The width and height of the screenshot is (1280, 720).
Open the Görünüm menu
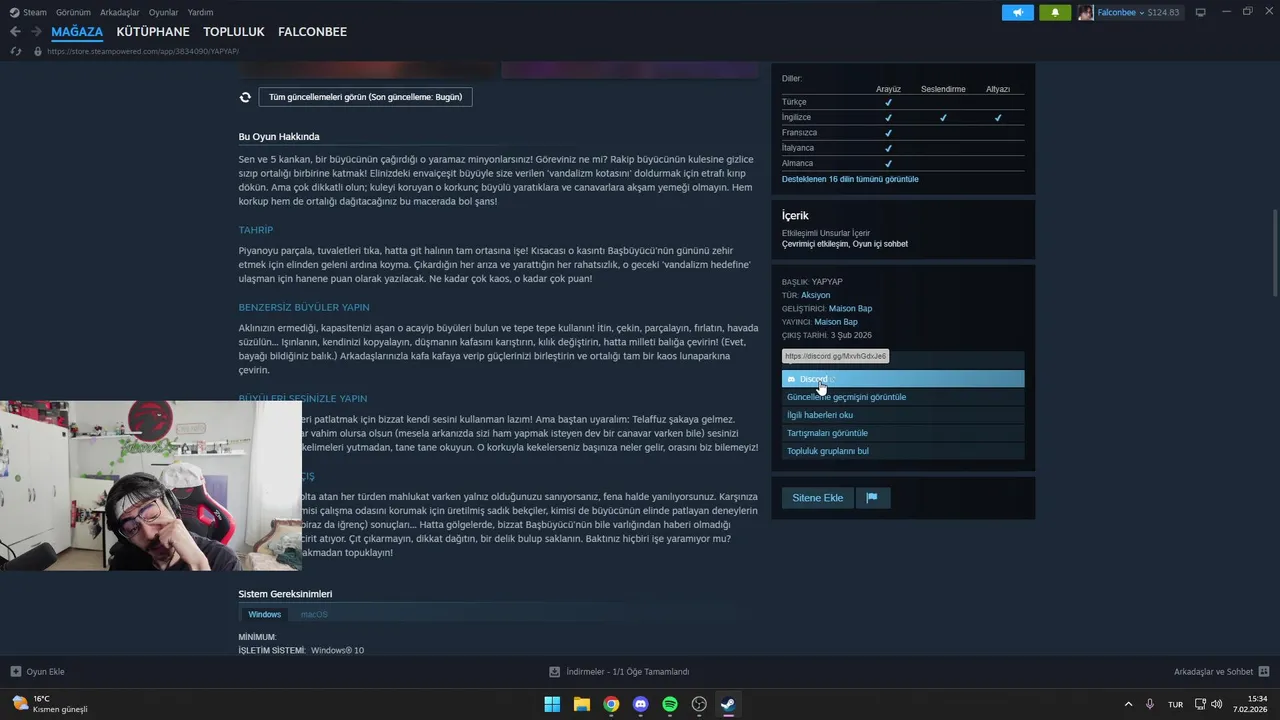[73, 12]
